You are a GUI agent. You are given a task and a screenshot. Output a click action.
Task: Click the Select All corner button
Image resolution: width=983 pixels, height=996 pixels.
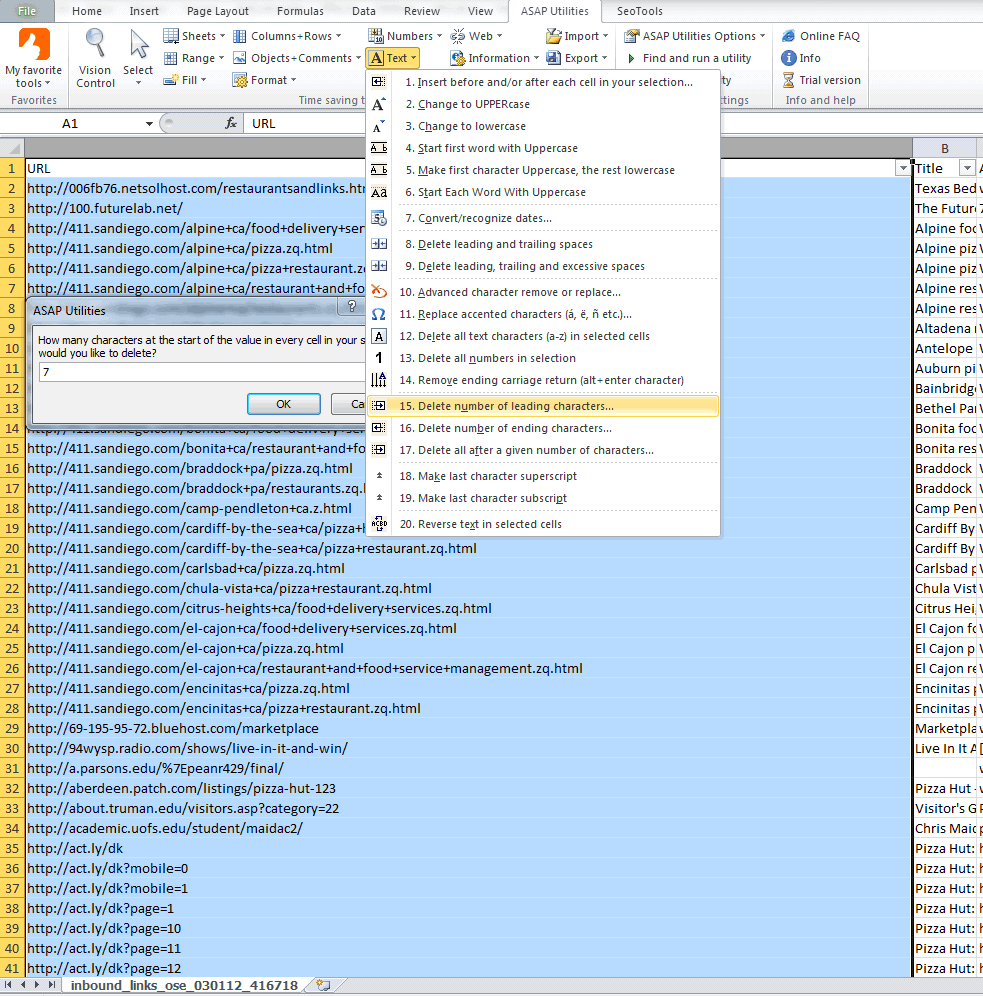click(x=12, y=148)
